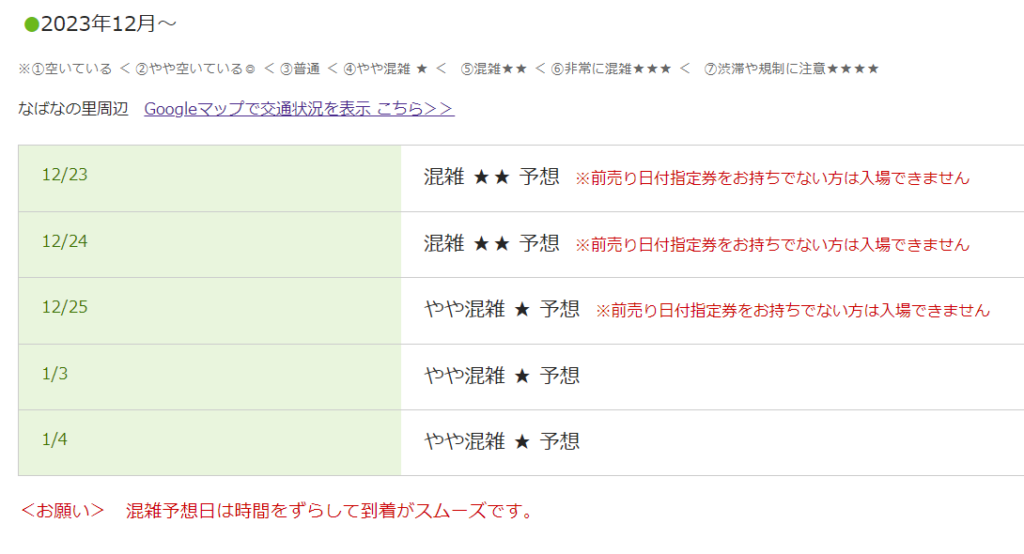Image resolution: width=1024 pixels, height=554 pixels.
Task: Open the Googleマップで交通状況を表示 link
Action: pos(299,109)
